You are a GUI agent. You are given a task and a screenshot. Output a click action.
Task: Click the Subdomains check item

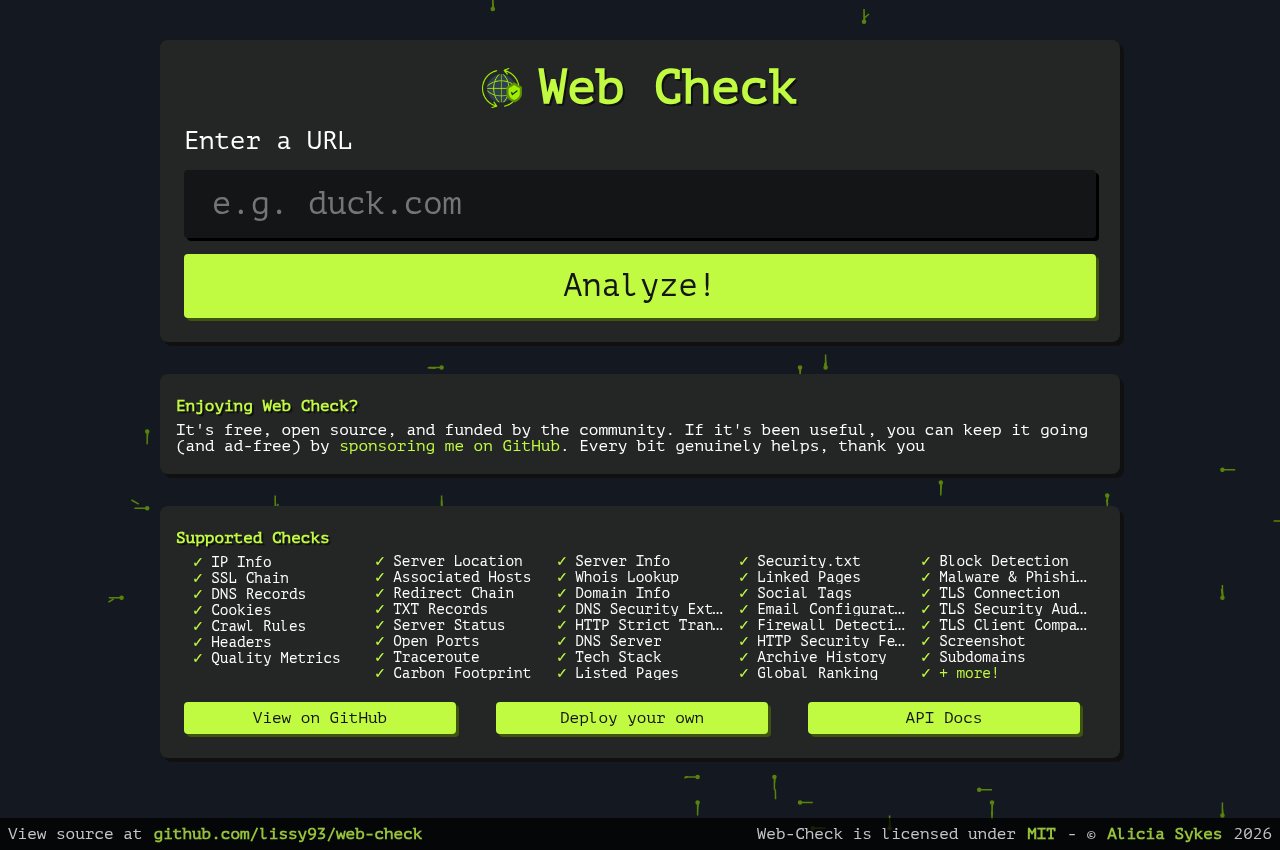(982, 657)
